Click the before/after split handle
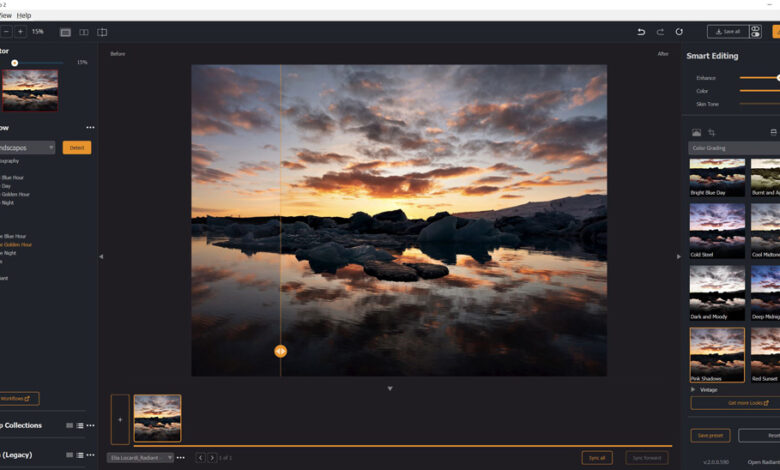Image resolution: width=780 pixels, height=470 pixels. pos(281,352)
